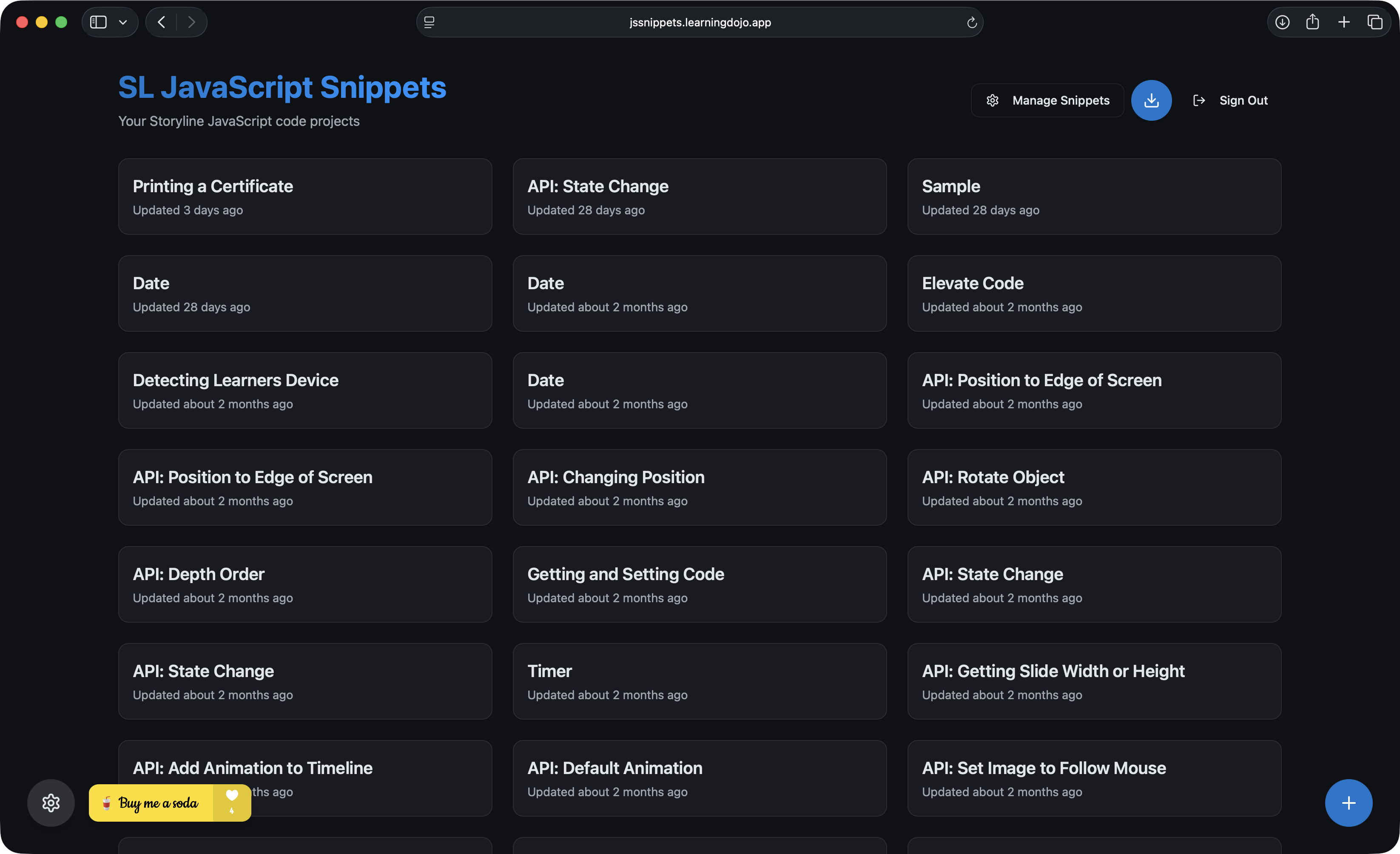The height and width of the screenshot is (854, 1400).
Task: Expand the sidebar chevron dropdown in Safari toolbar
Action: tap(123, 22)
